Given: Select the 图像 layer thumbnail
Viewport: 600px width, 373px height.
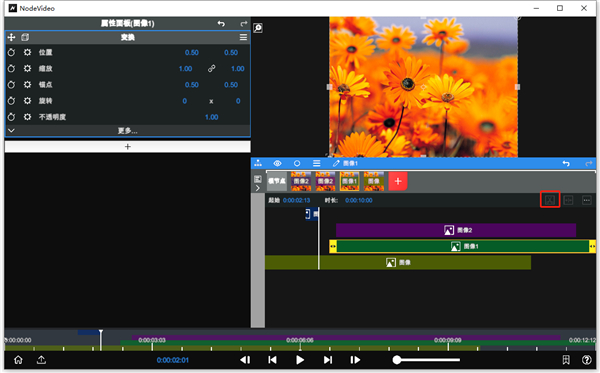Looking at the screenshot, I should click(x=374, y=181).
